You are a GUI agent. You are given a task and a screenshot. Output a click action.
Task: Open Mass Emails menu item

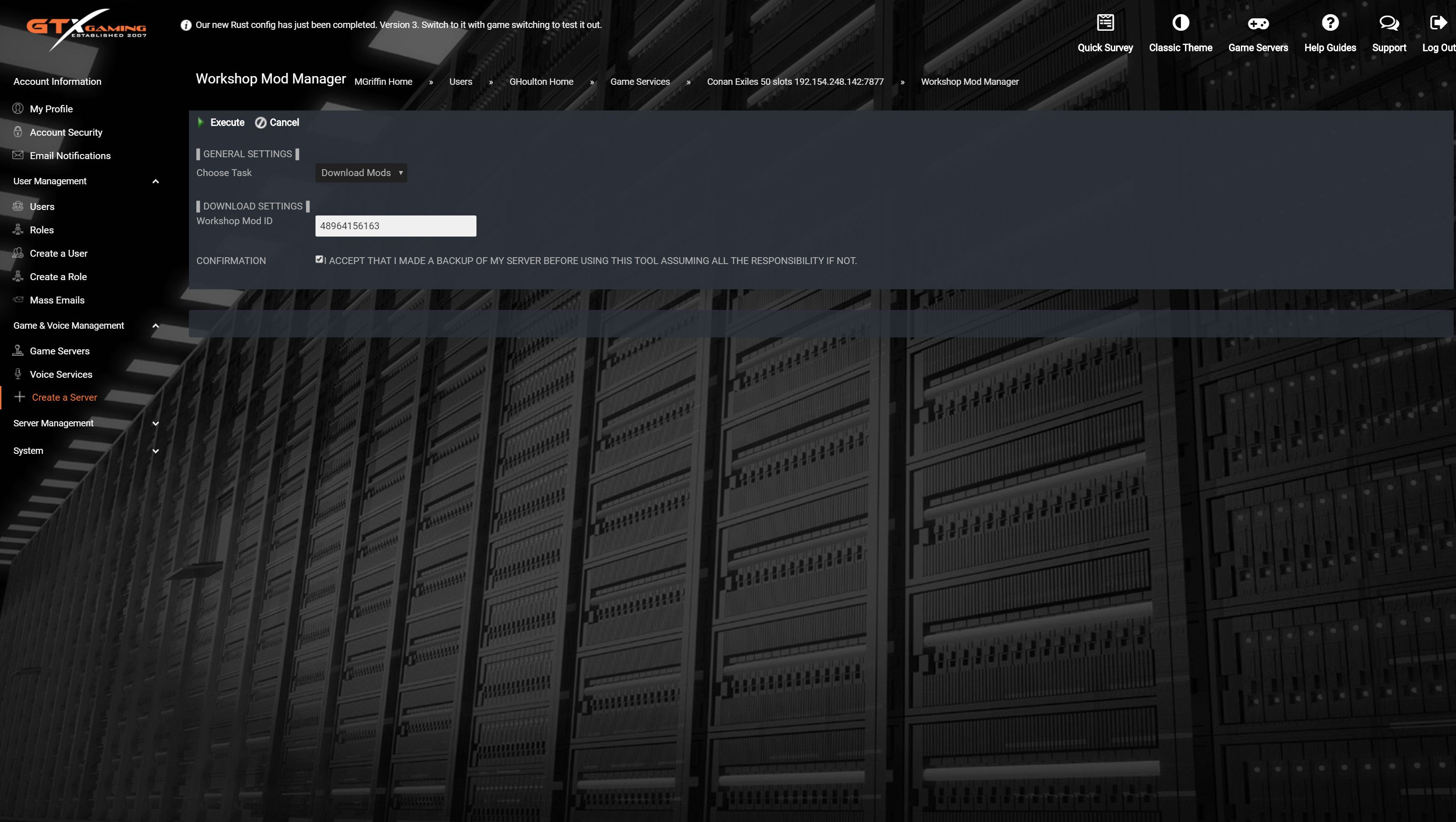click(x=57, y=300)
